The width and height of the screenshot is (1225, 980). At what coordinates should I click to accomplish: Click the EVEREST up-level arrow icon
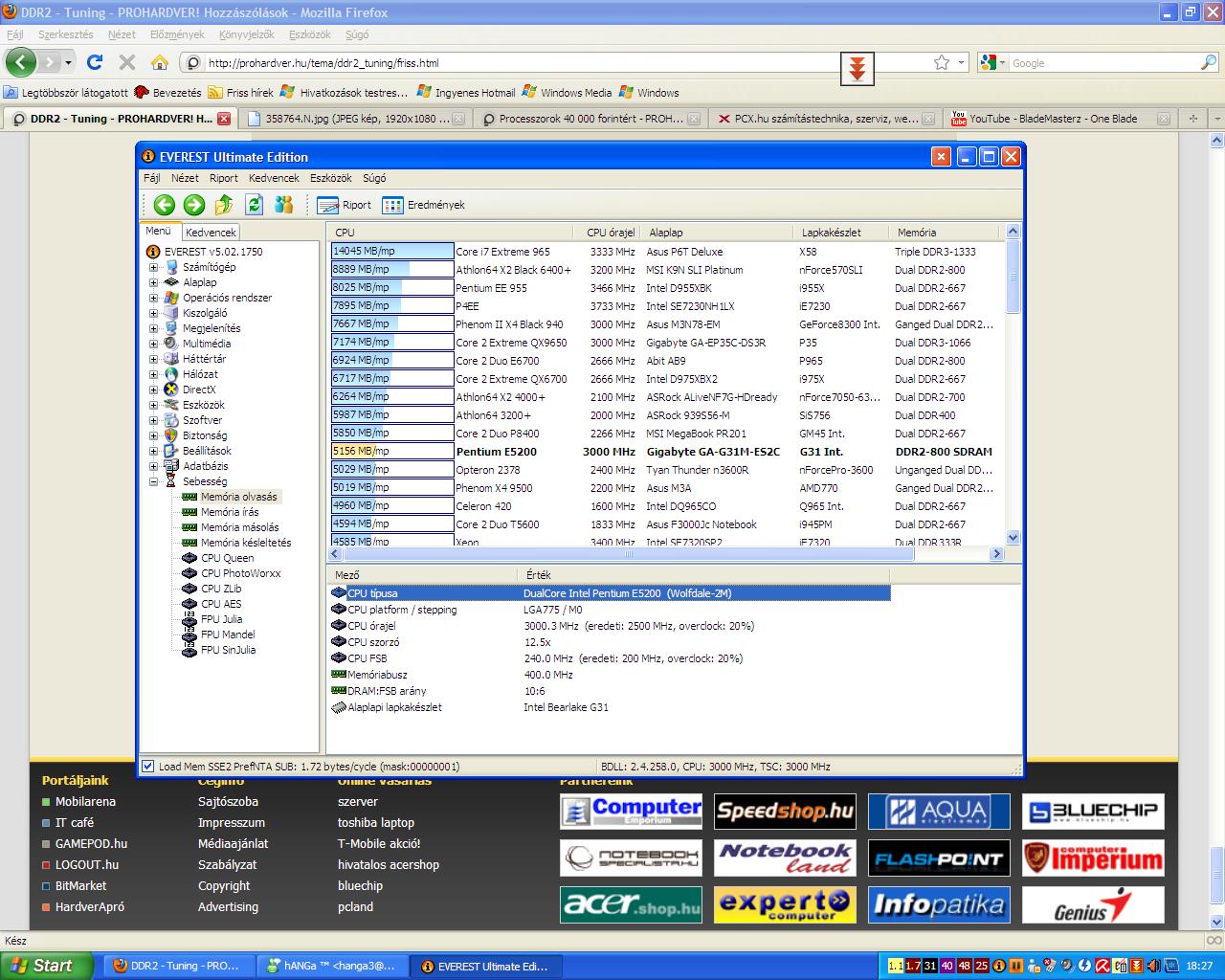(x=224, y=204)
